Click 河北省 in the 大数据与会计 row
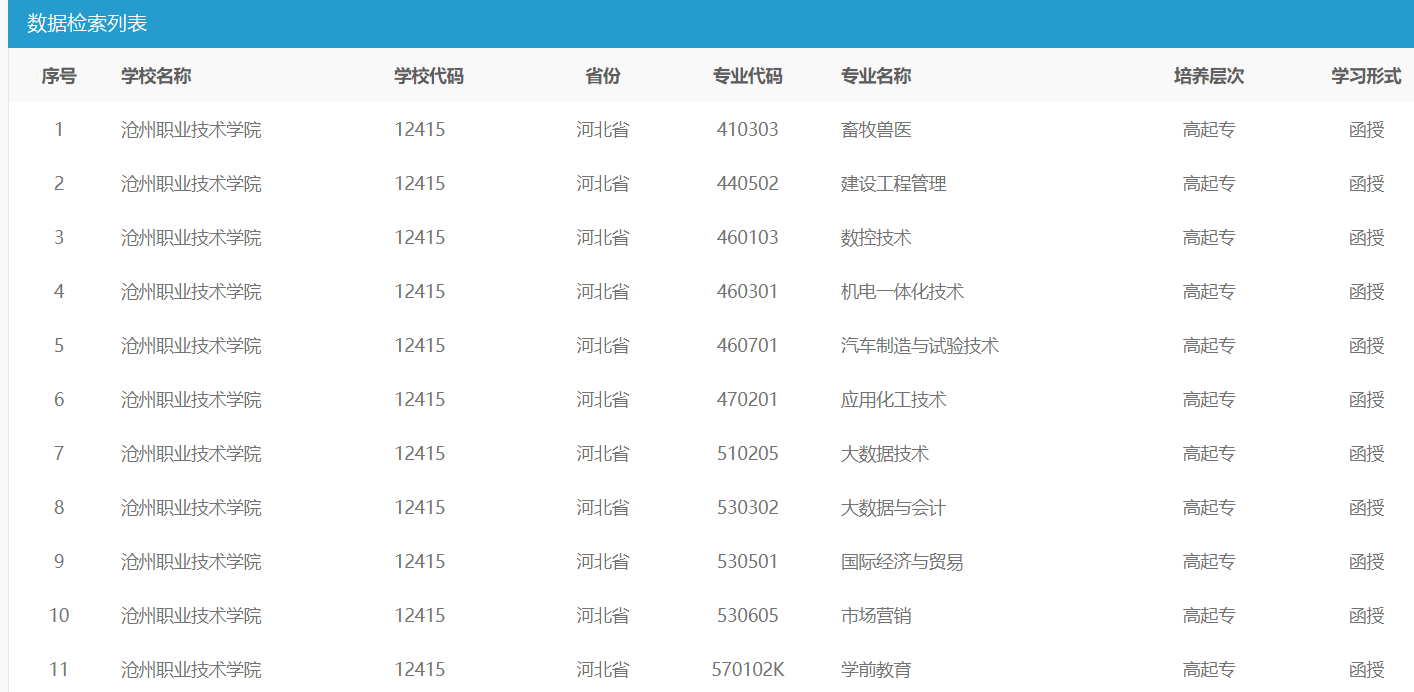Image resolution: width=1414 pixels, height=692 pixels. point(603,508)
